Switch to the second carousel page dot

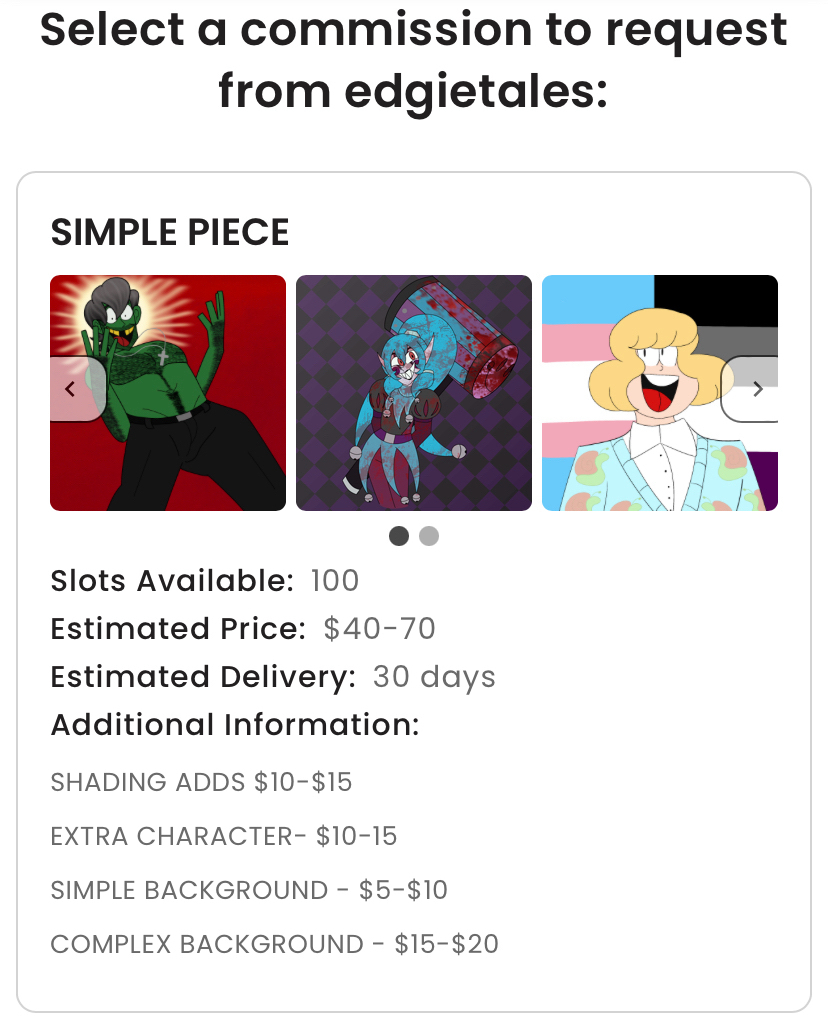pos(429,536)
